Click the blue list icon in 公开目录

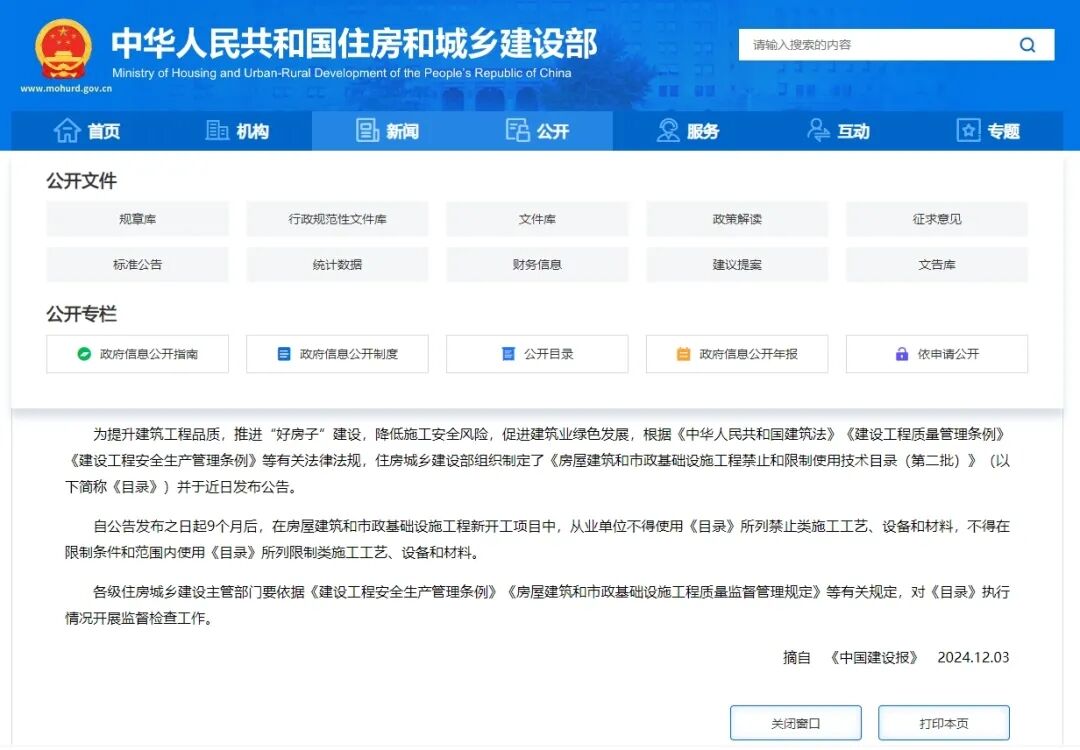pyautogui.click(x=508, y=354)
